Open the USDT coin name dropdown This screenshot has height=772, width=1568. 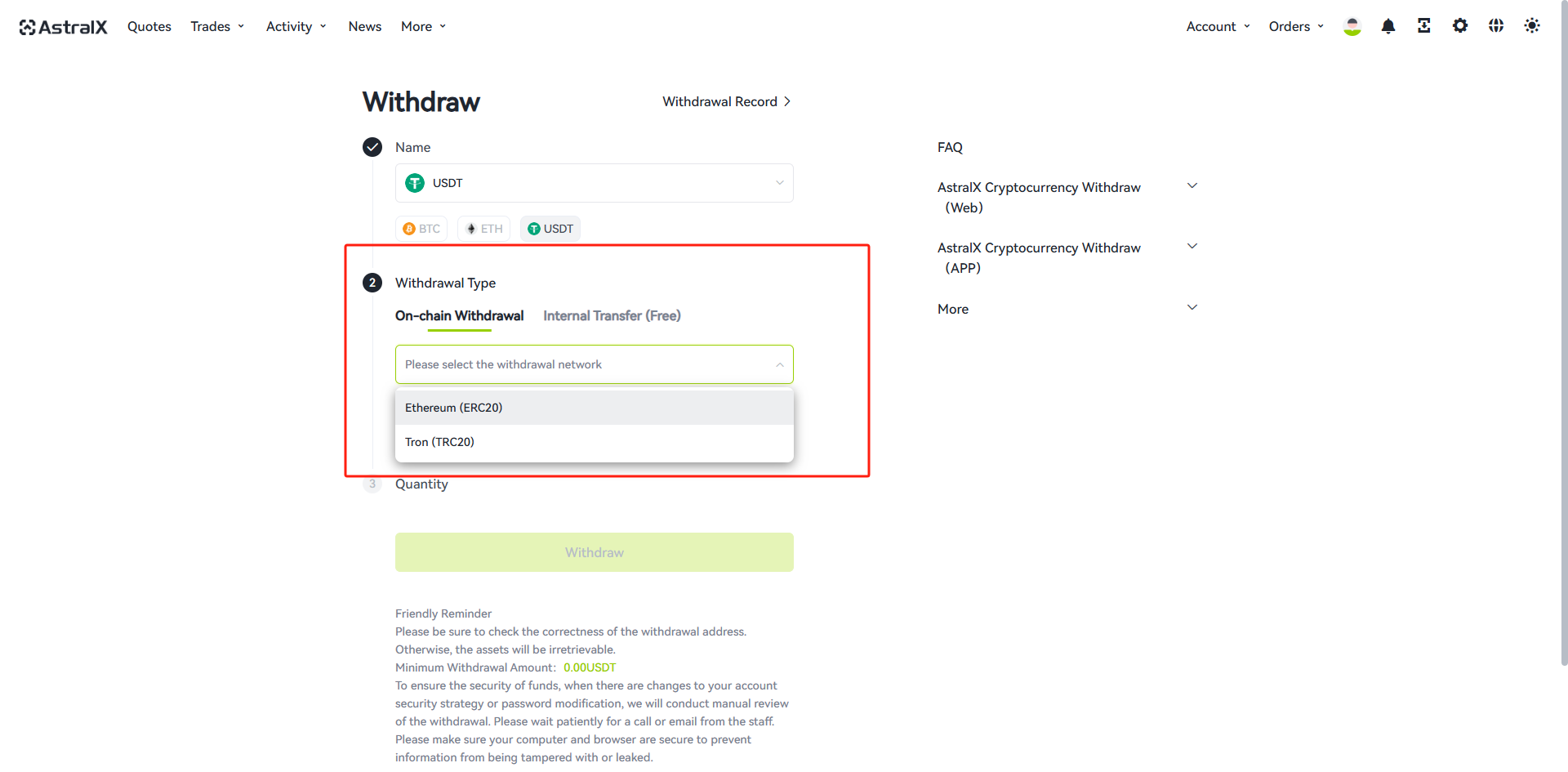595,183
